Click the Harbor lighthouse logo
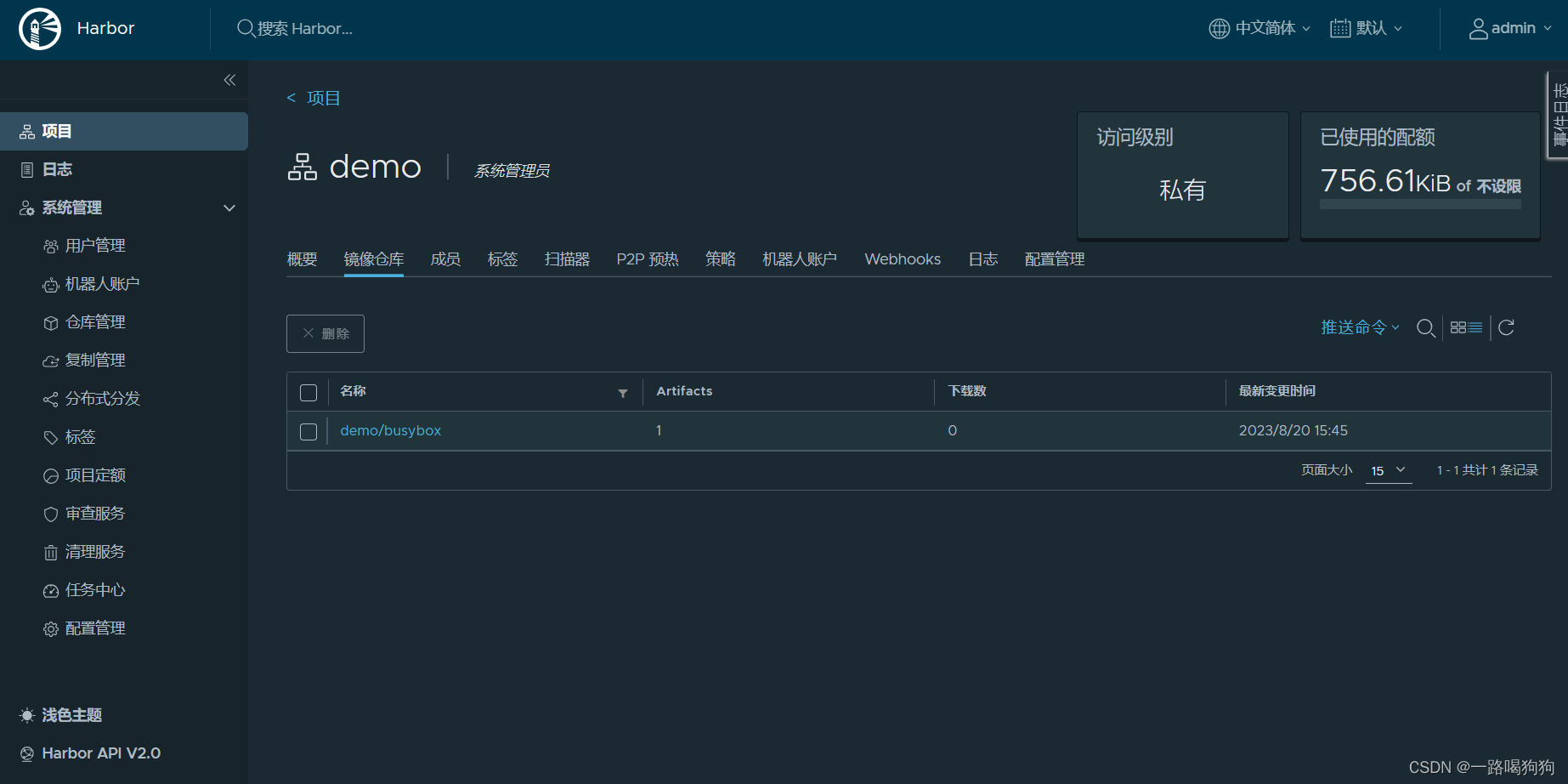The height and width of the screenshot is (784, 1568). point(40,29)
